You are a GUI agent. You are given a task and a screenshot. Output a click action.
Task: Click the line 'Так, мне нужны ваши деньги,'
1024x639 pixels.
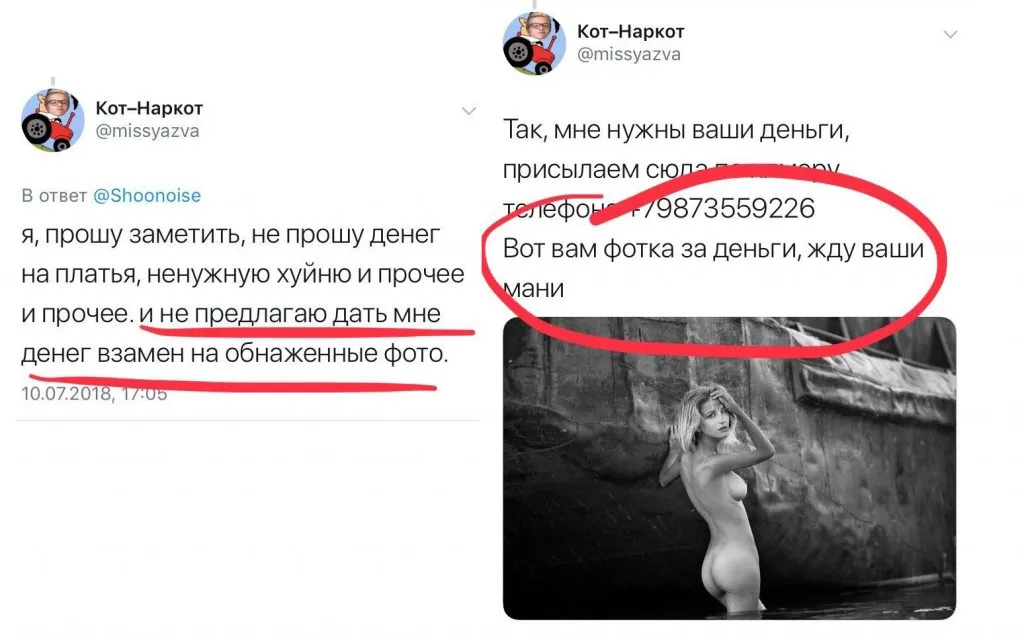(x=676, y=130)
